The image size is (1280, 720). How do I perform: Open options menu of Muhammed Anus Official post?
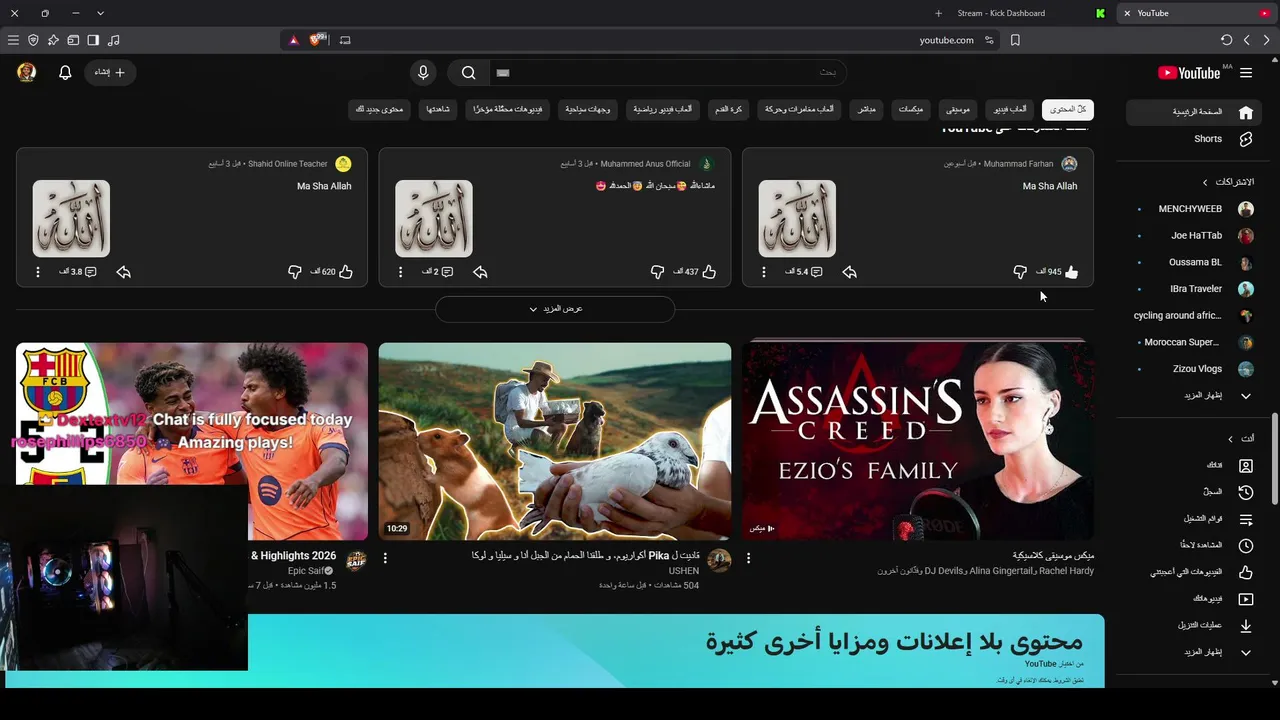click(x=400, y=272)
